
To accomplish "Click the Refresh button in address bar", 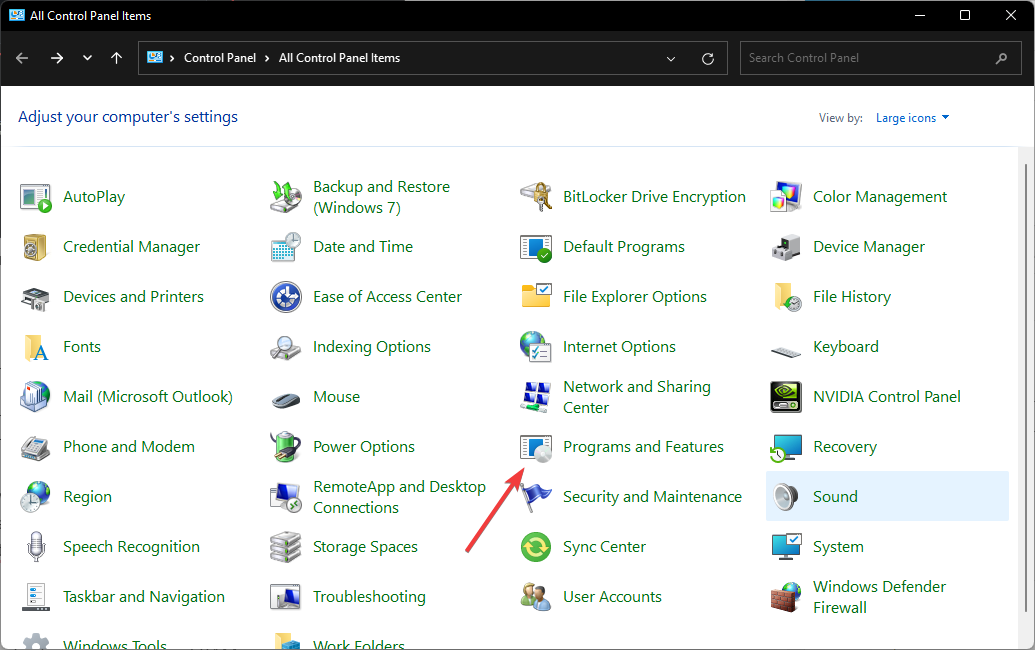I will 708,58.
